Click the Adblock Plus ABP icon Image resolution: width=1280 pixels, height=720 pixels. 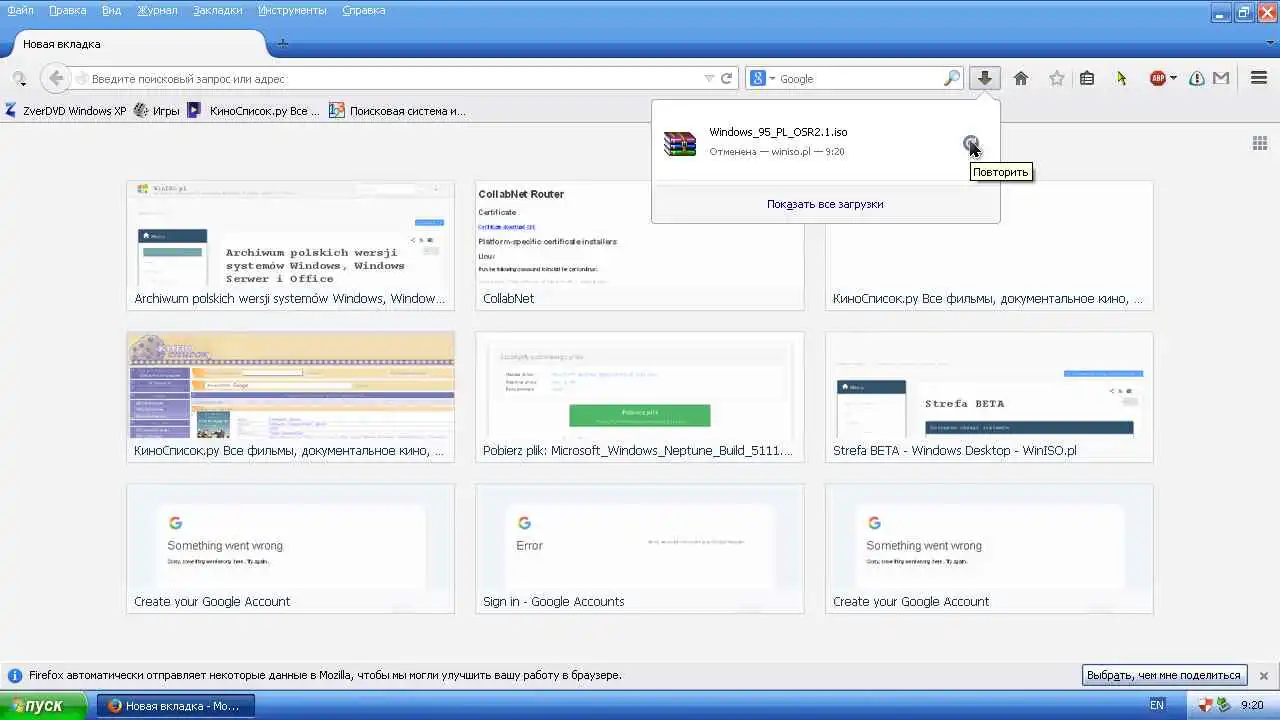(x=1158, y=78)
